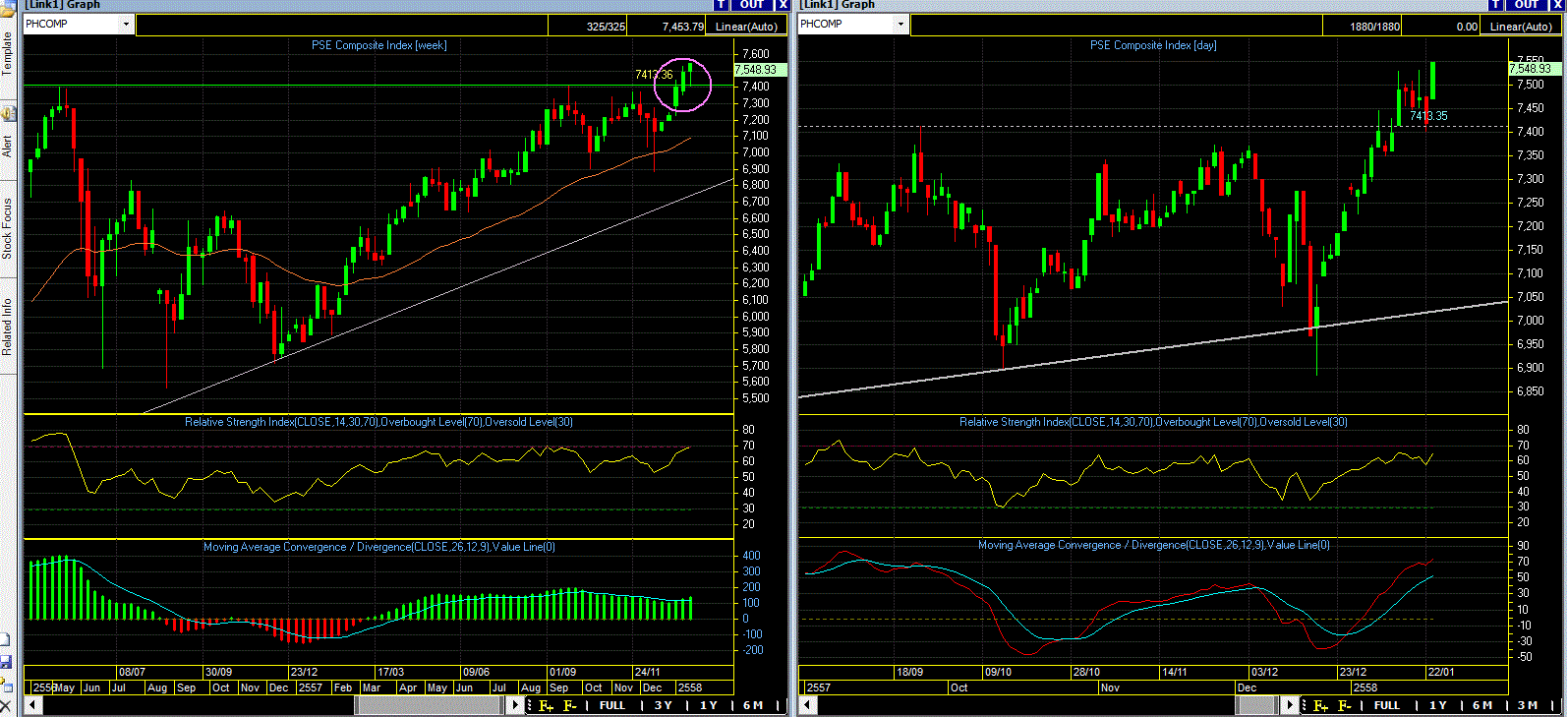Viewport: 1568px width, 717px height.
Task: Select the 1Y range in the daily chart
Action: 1438,705
